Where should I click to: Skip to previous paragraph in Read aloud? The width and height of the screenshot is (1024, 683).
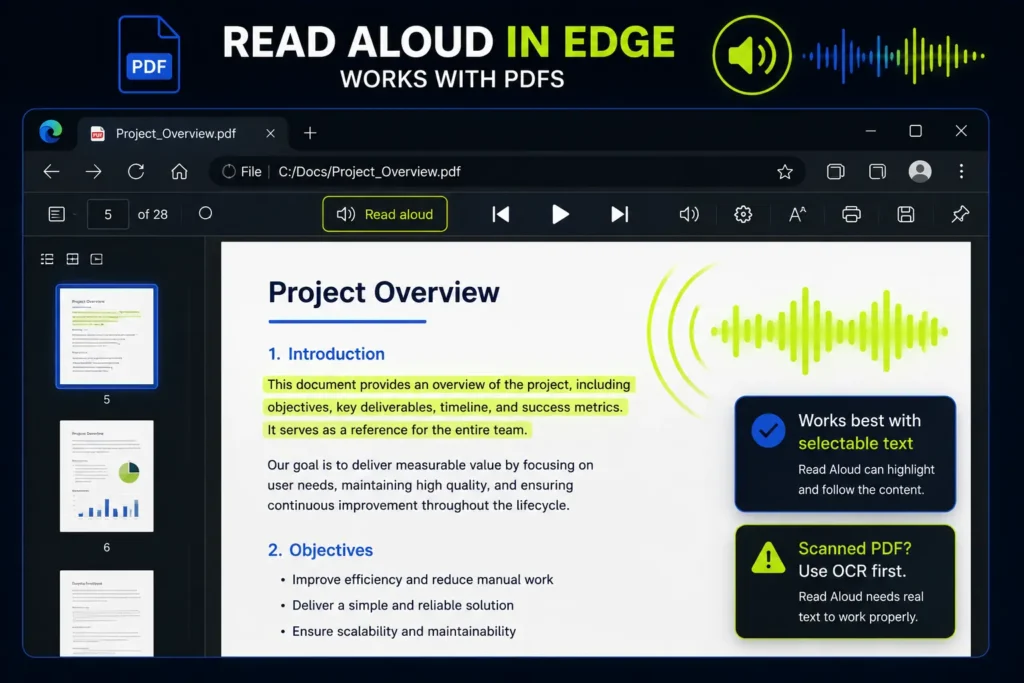pos(501,214)
